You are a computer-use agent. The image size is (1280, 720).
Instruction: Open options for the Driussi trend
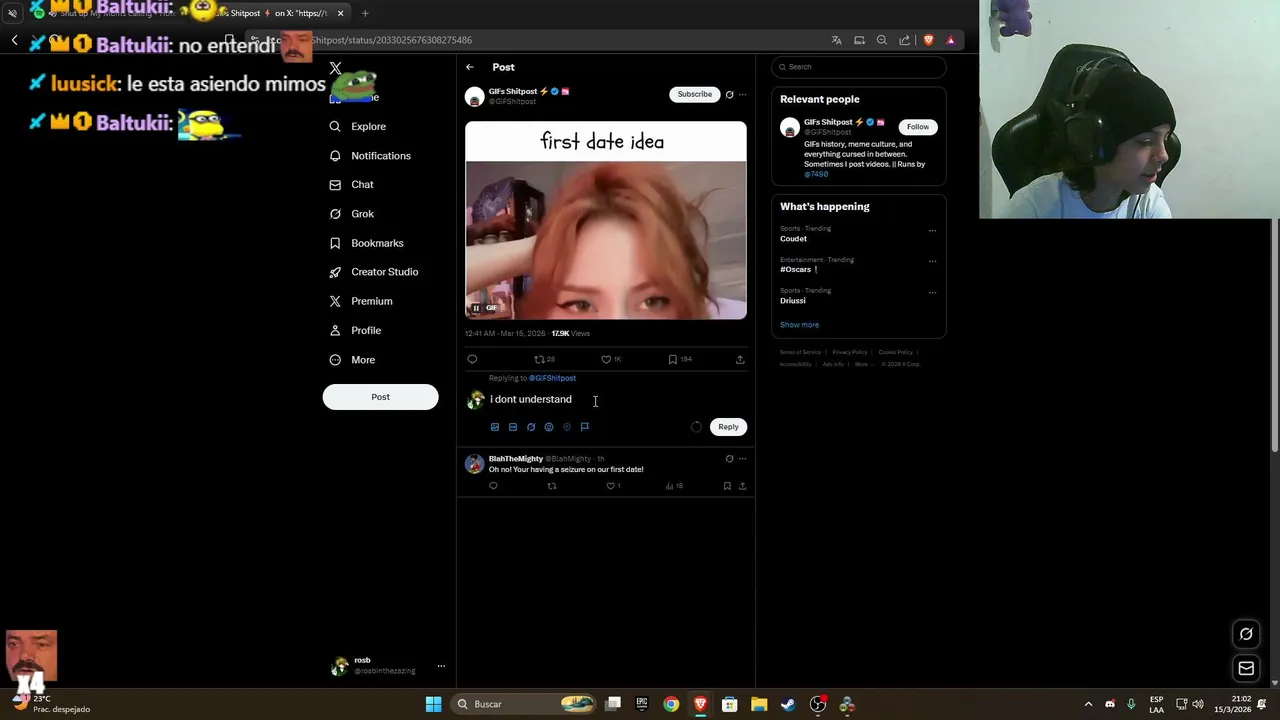932,292
